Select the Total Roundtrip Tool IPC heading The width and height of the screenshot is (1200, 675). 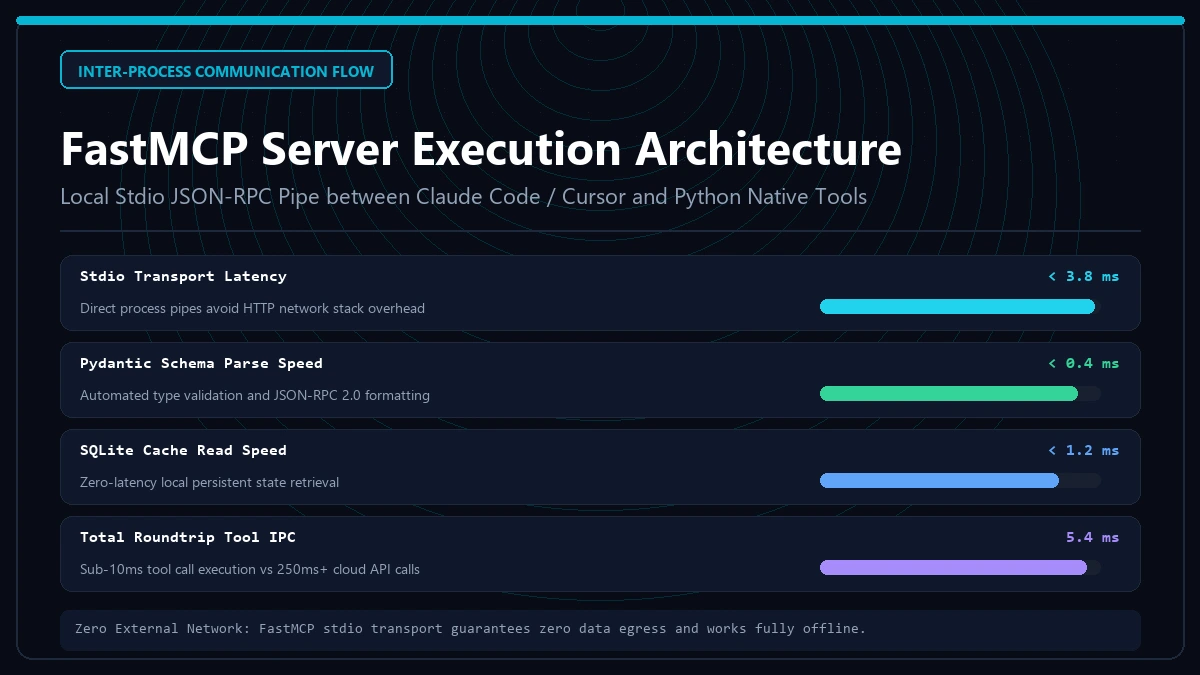click(188, 537)
